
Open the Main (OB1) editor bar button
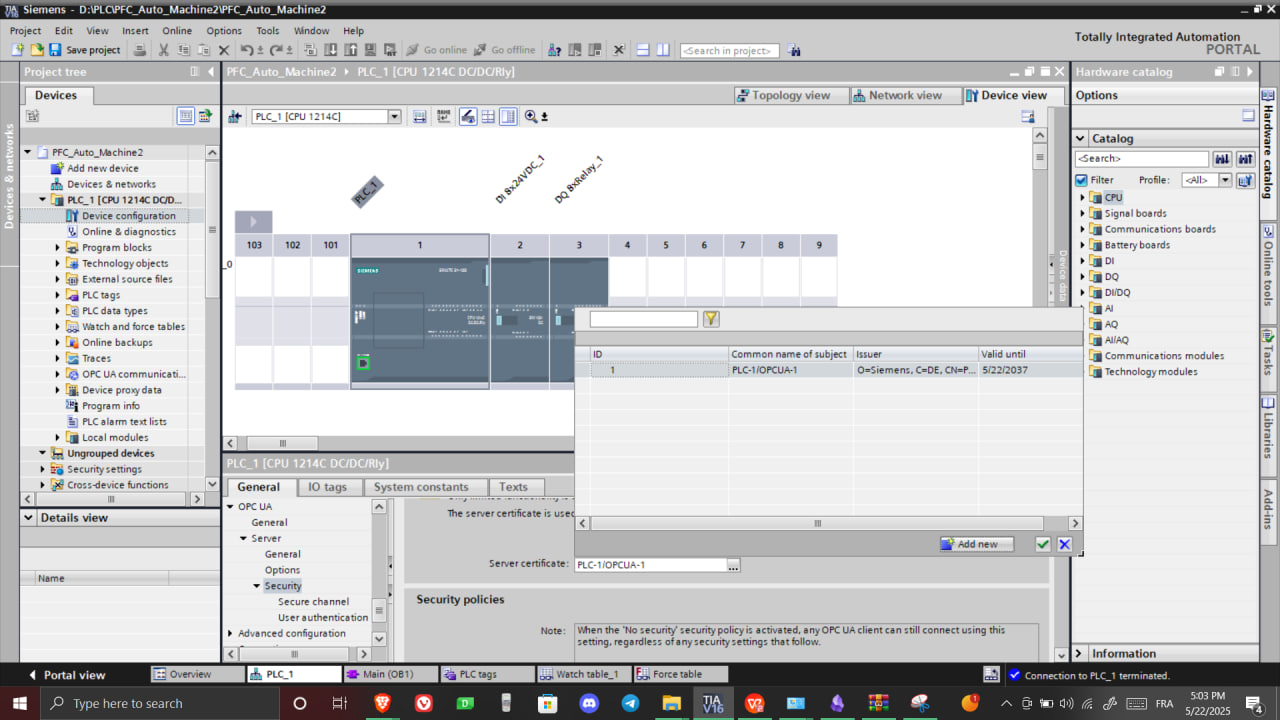click(x=391, y=675)
